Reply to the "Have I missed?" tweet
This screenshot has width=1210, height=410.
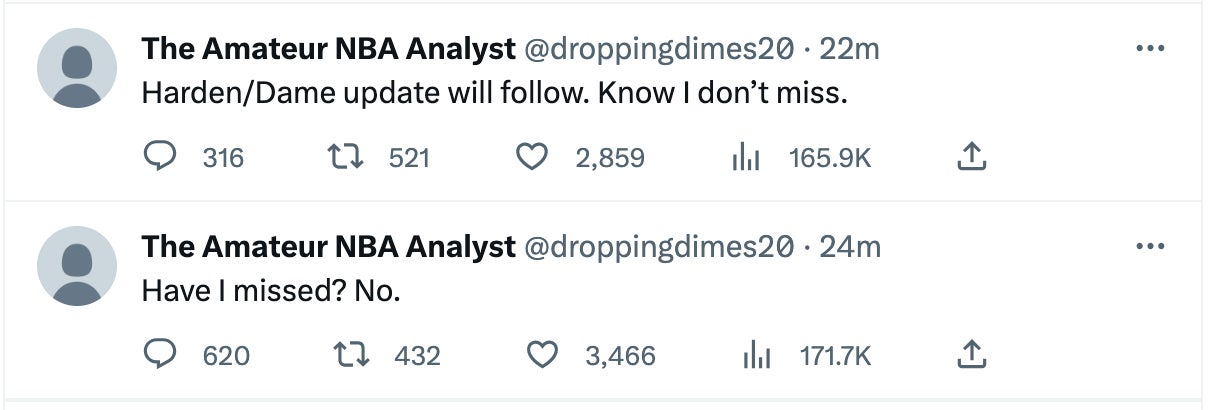pyautogui.click(x=160, y=355)
